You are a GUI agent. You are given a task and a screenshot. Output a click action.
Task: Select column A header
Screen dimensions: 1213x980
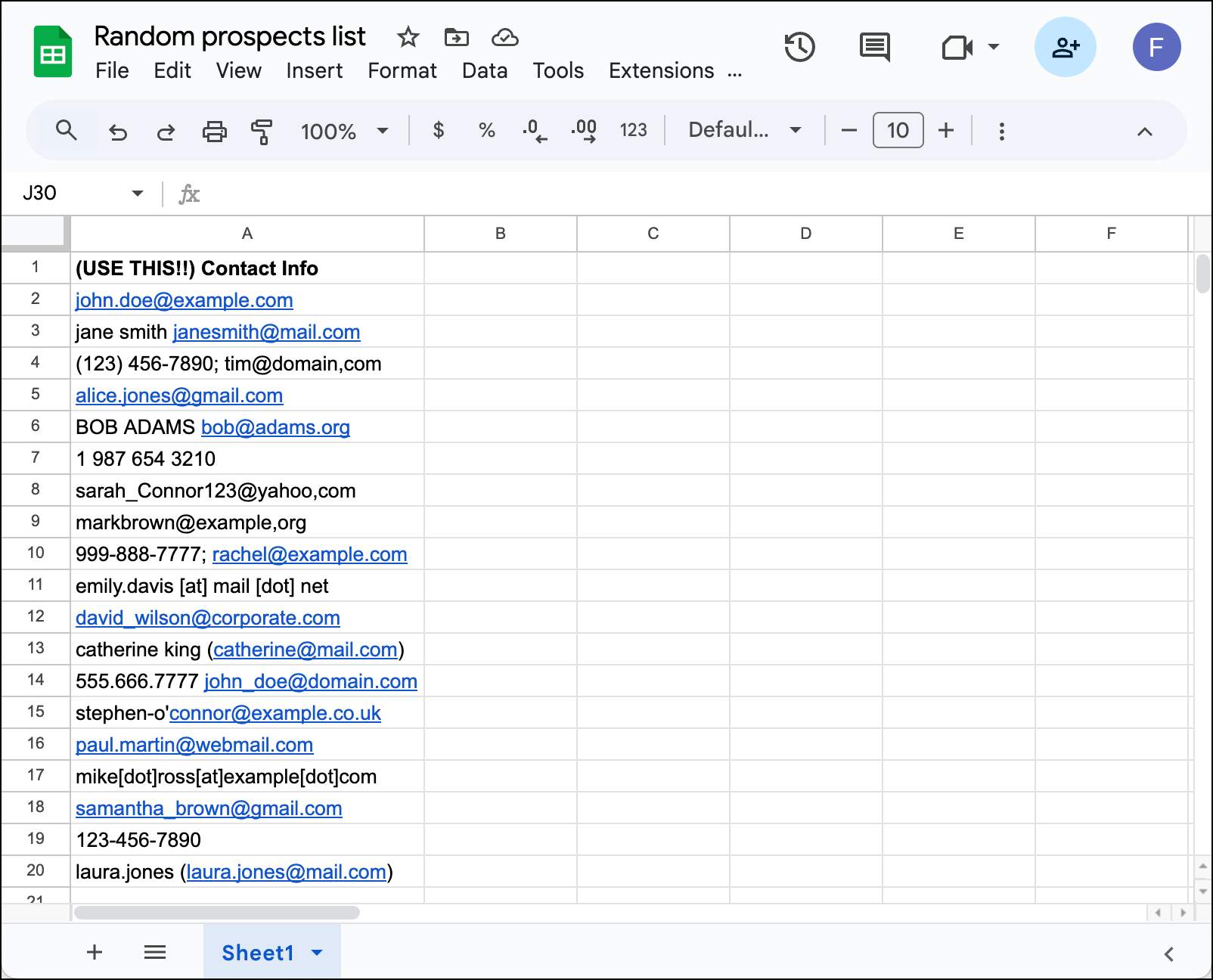247,234
